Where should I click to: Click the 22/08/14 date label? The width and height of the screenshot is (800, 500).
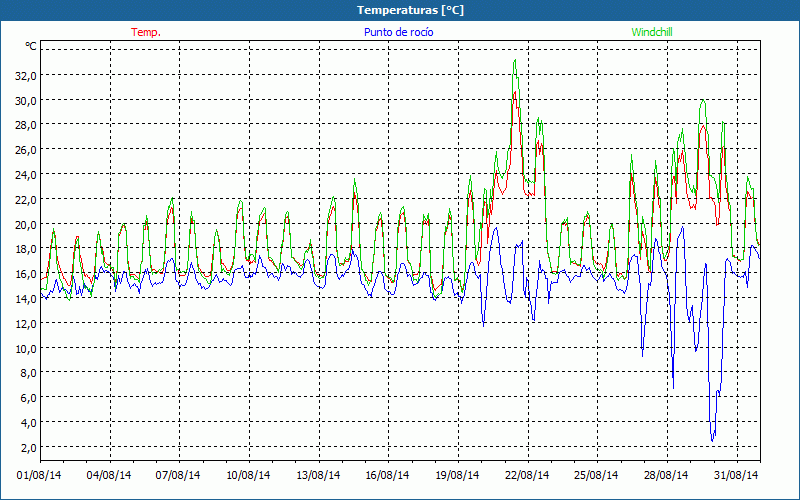(x=527, y=475)
